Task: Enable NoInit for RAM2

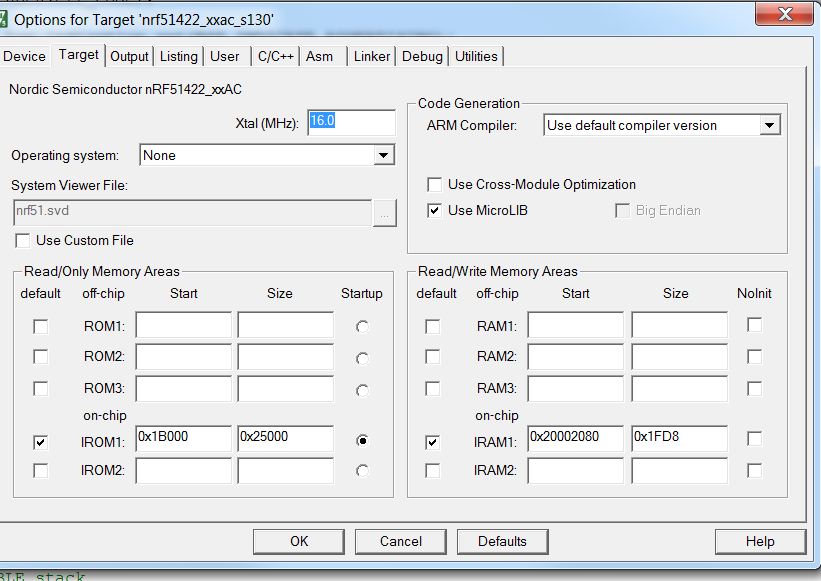Action: 755,357
